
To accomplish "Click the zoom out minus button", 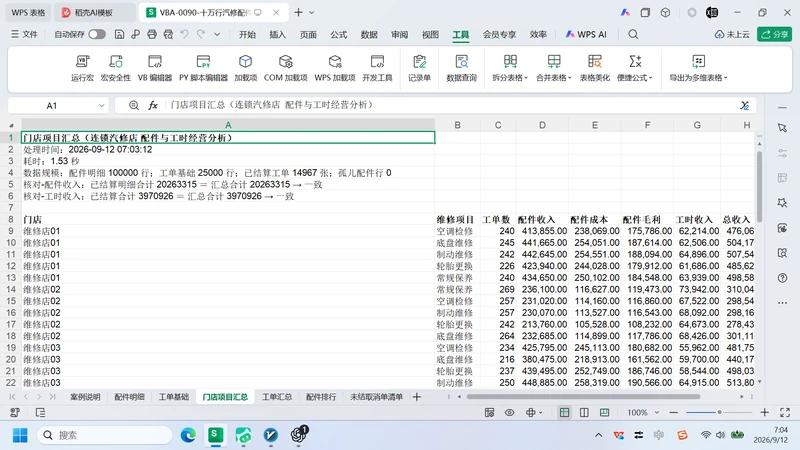I will point(674,412).
